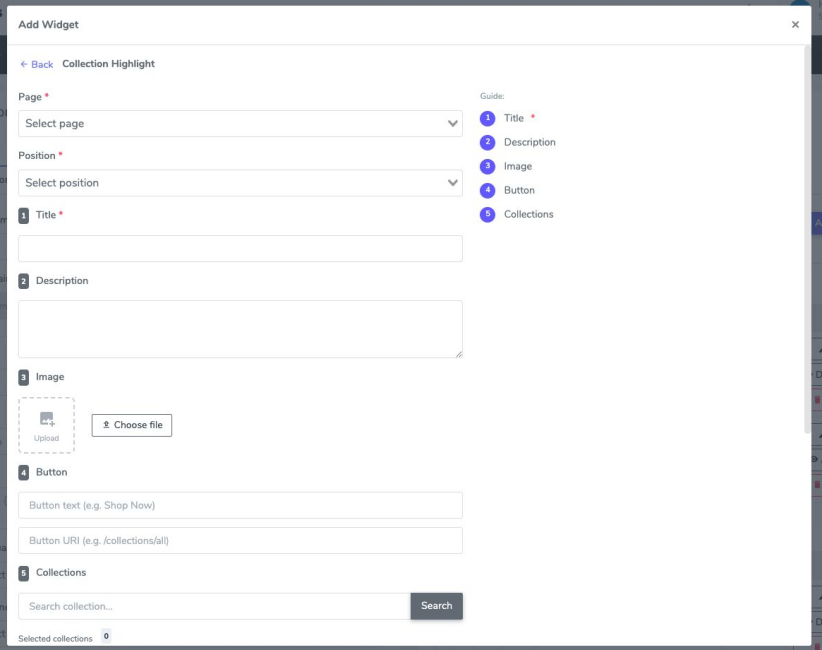
Task: Focus the Description text area
Action: 241,329
